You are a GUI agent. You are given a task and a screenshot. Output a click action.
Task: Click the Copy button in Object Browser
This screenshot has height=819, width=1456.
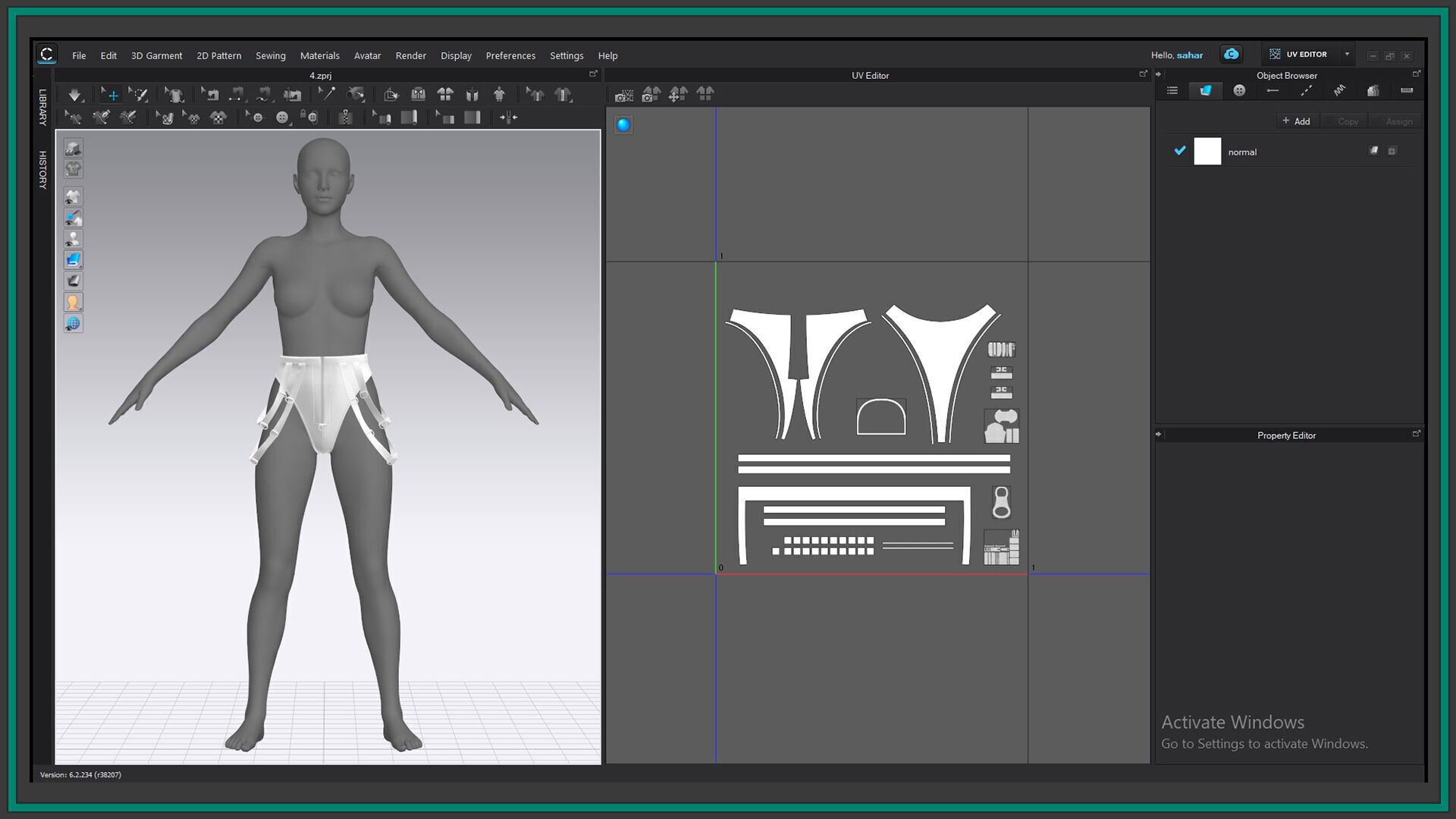[1343, 121]
